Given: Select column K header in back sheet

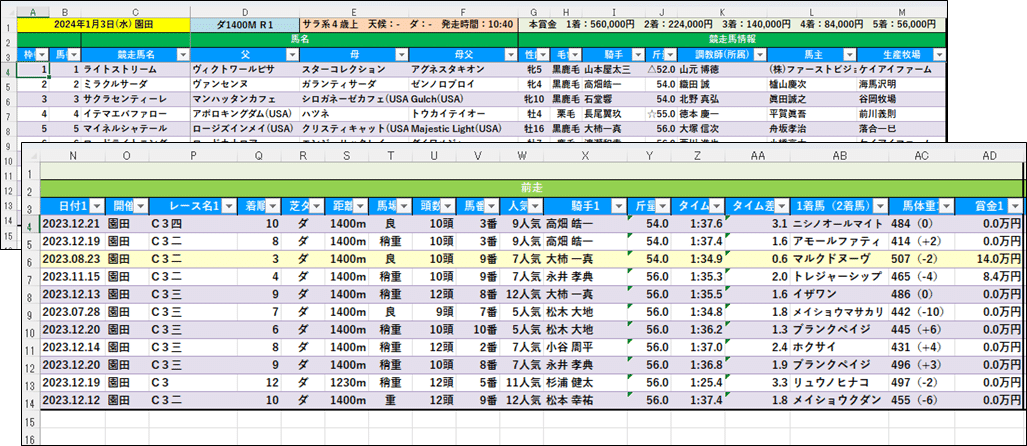Looking at the screenshot, I should [722, 12].
